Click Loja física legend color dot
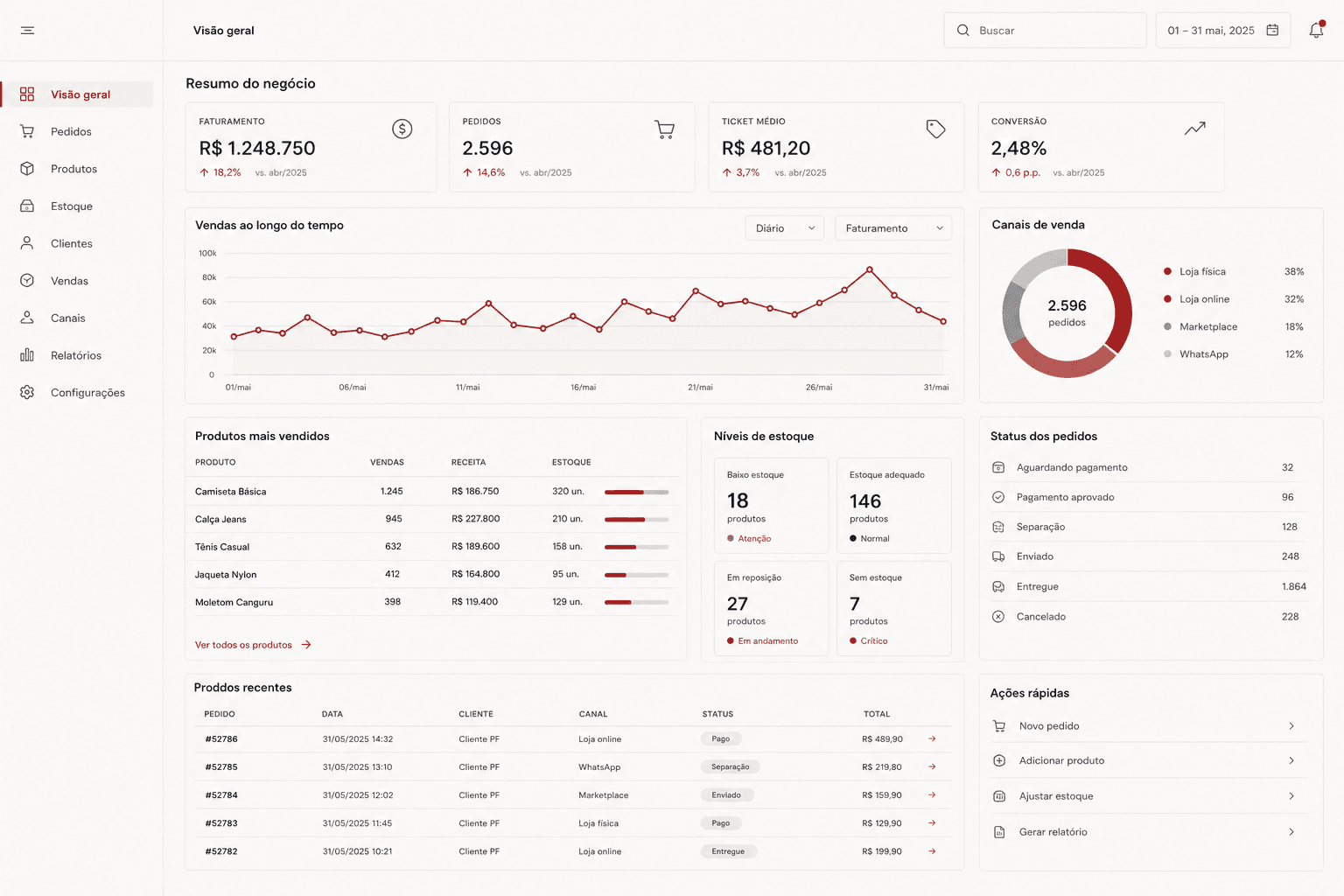The width and height of the screenshot is (1344, 896). [1167, 271]
